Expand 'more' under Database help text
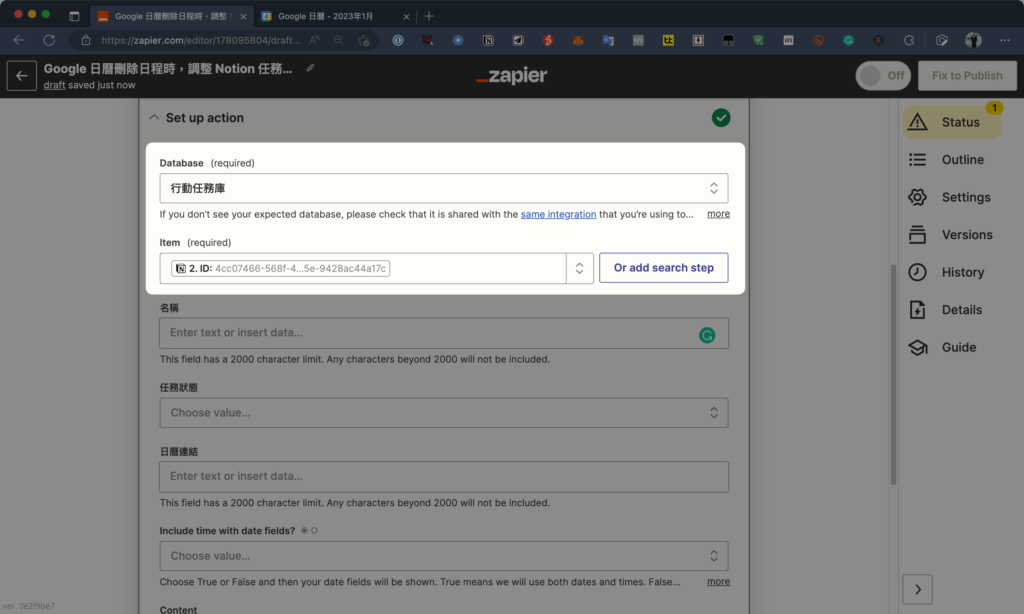The height and width of the screenshot is (614, 1024). click(x=718, y=214)
